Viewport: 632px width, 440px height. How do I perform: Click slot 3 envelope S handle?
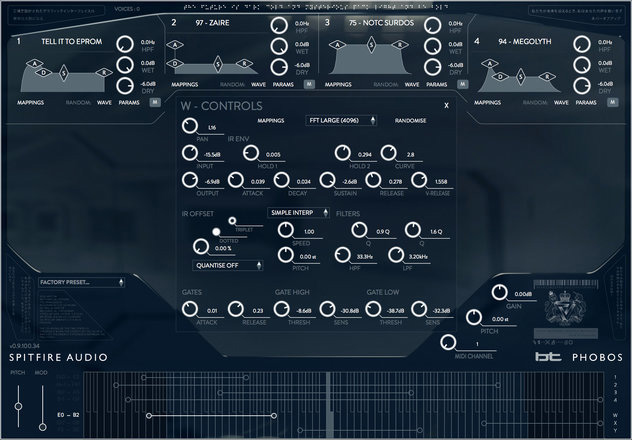click(x=371, y=45)
